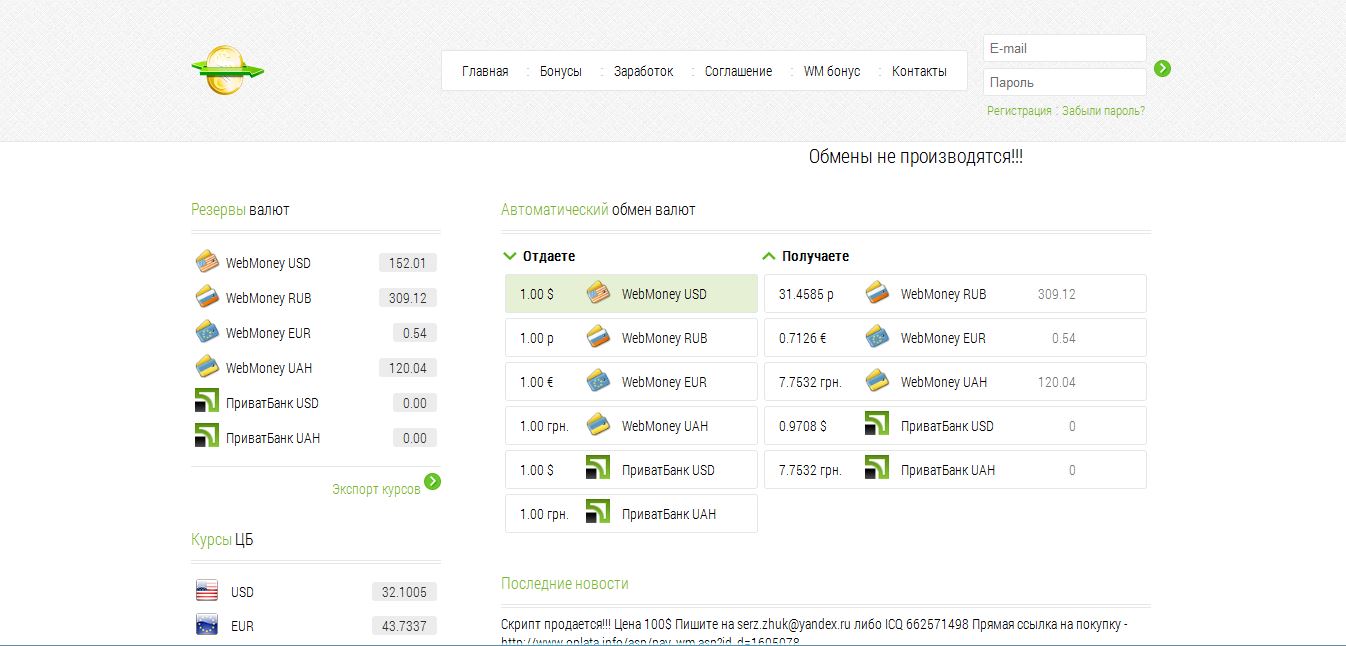The image size is (1346, 646).
Task: Click ПриватБанк USD icon in the Резервы list
Action: pyautogui.click(x=207, y=402)
